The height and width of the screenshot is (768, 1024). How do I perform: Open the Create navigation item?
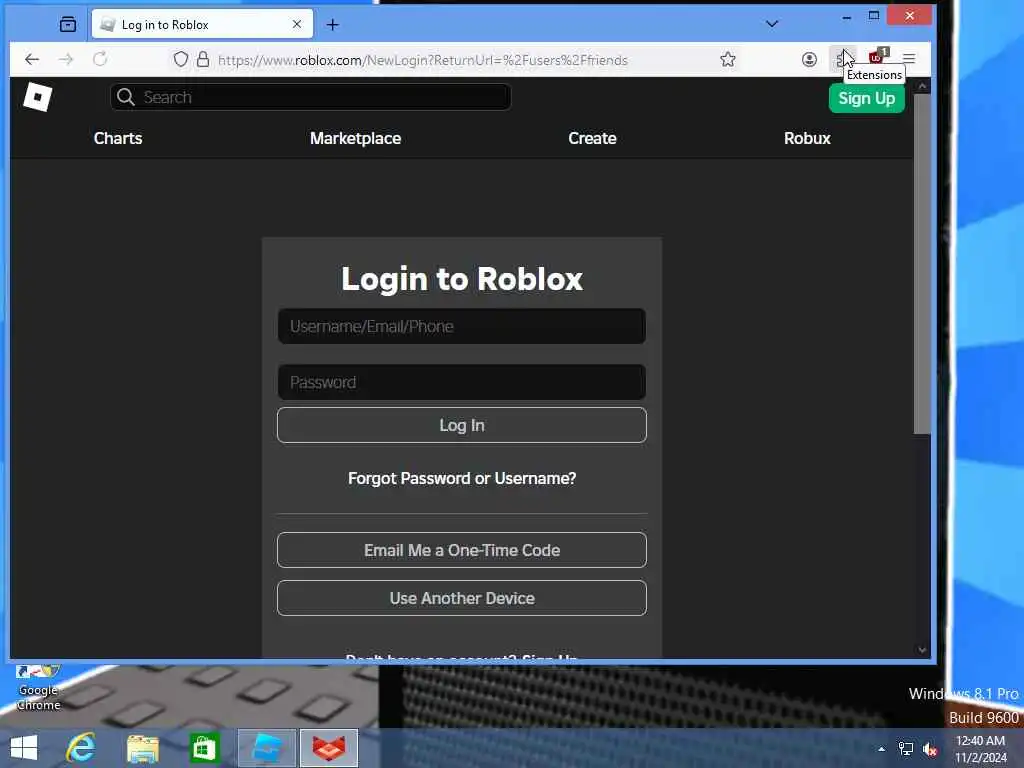[592, 138]
